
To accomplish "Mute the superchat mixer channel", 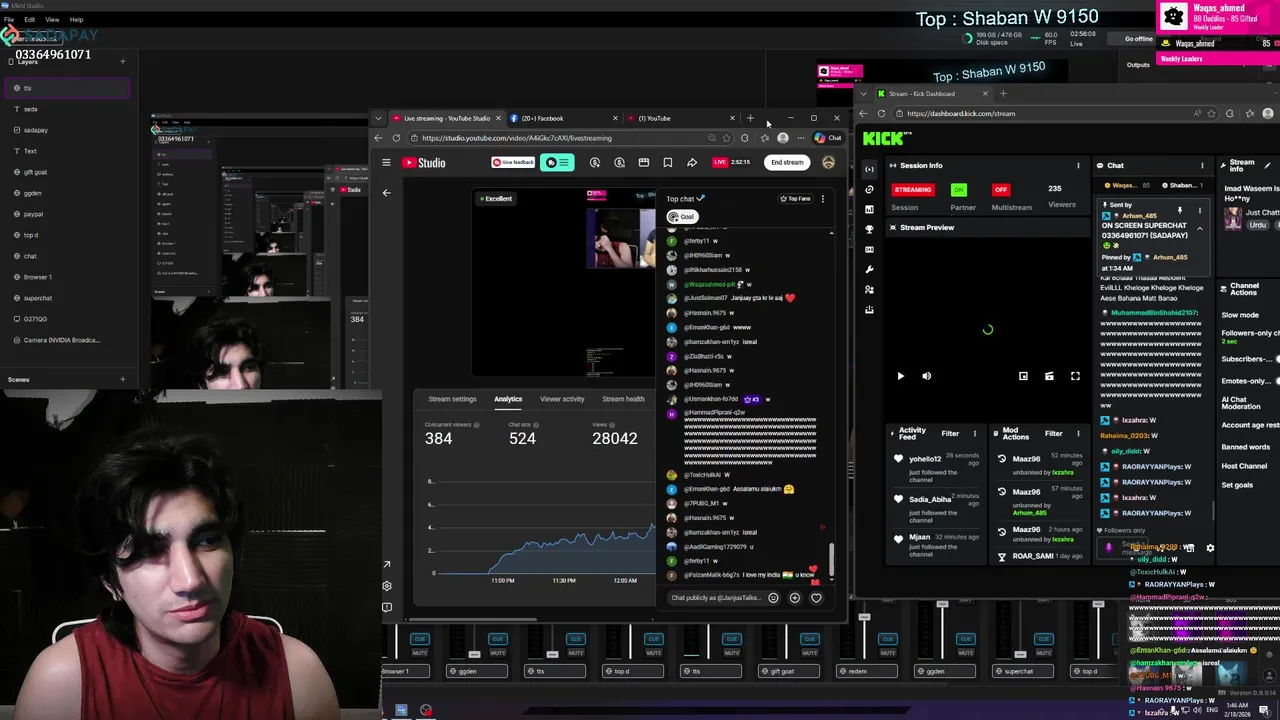I will point(1043,652).
